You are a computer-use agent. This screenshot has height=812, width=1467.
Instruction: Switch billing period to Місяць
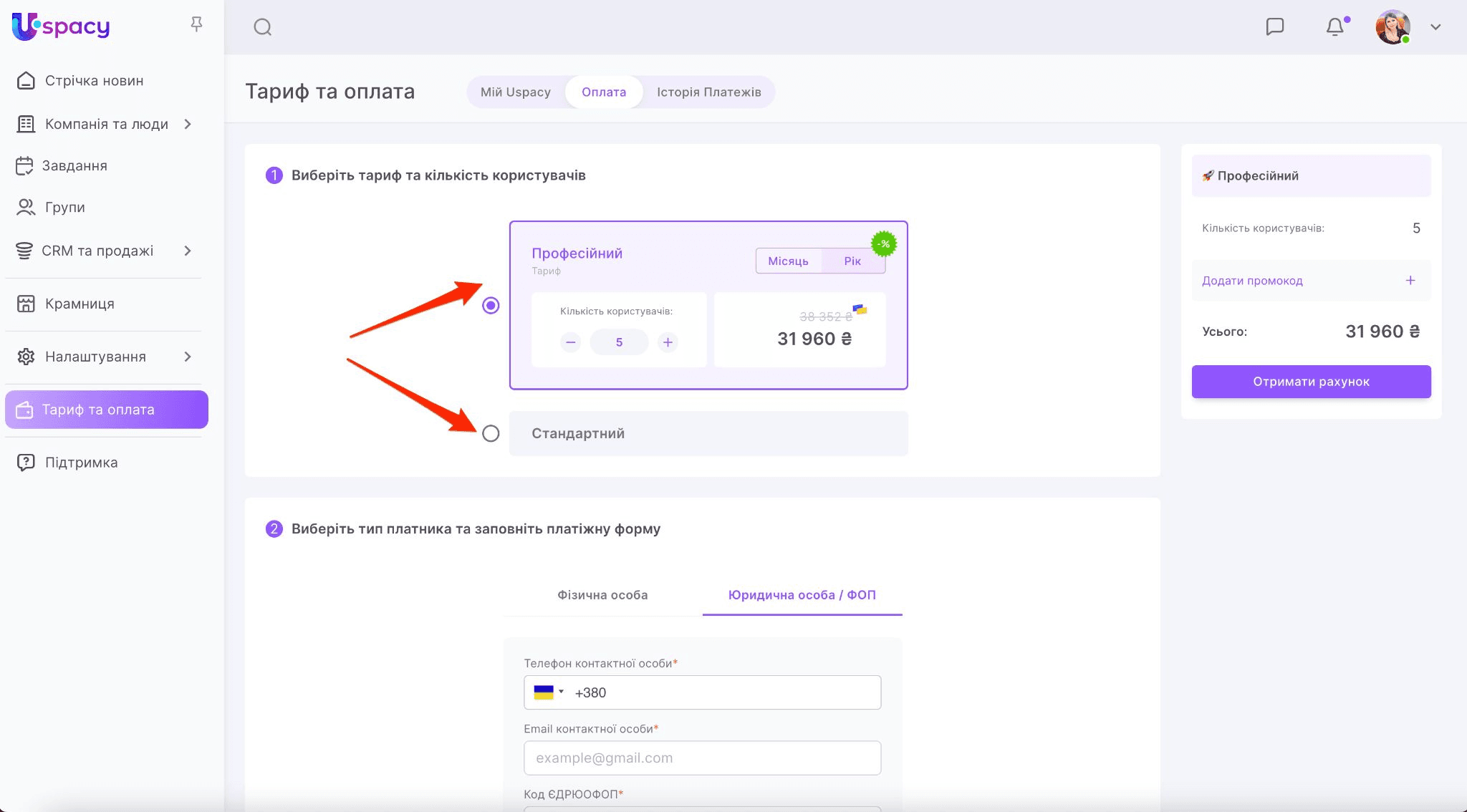tap(788, 261)
